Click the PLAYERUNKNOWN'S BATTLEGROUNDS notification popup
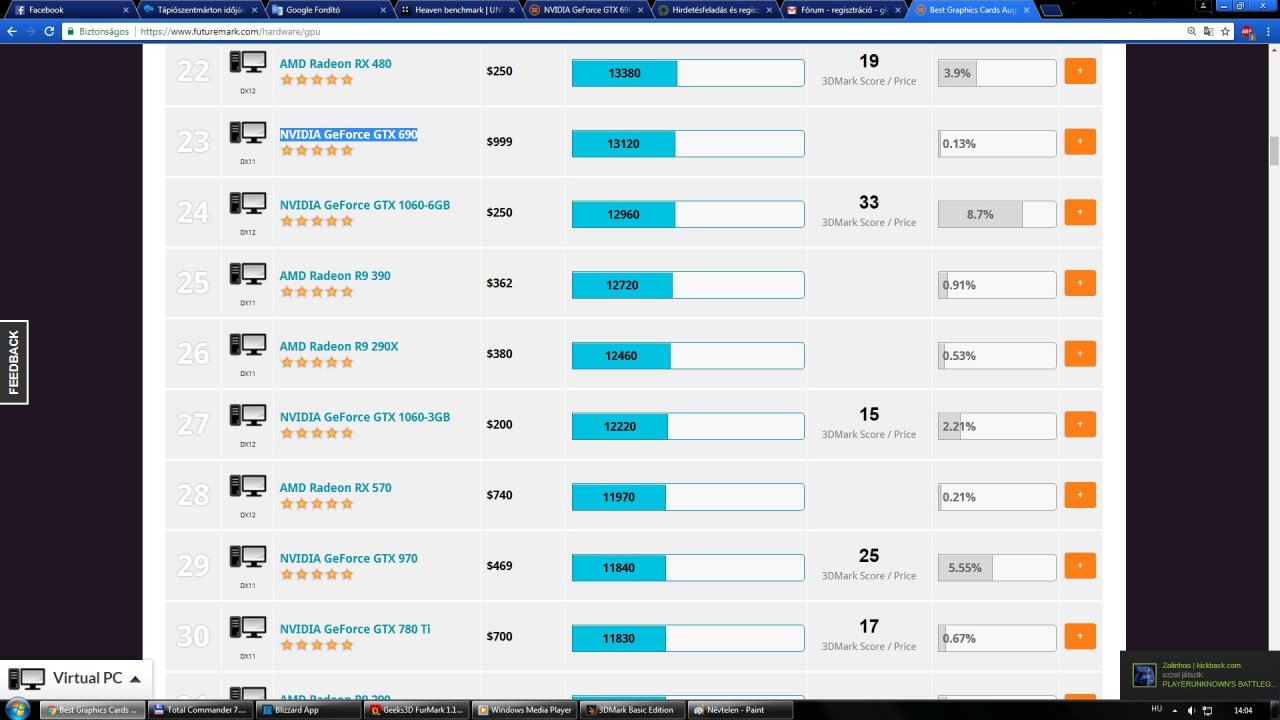The height and width of the screenshot is (720, 1280). click(x=1200, y=676)
